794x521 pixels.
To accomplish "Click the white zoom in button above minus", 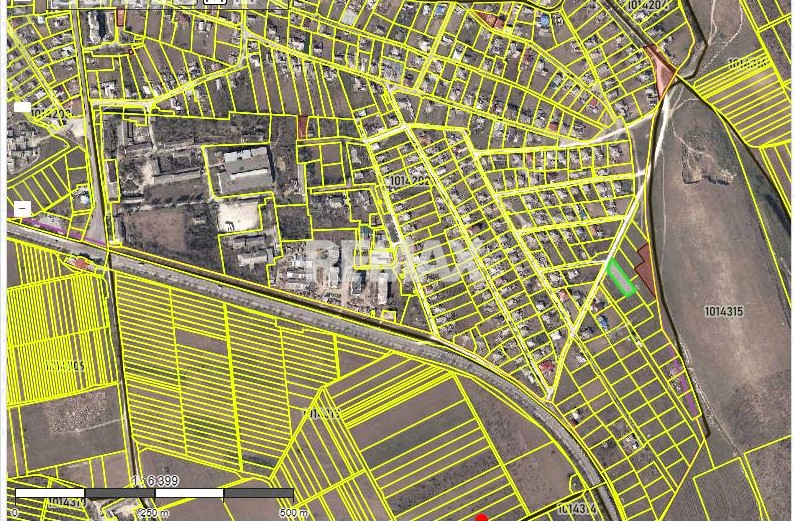I will (x=22, y=107).
